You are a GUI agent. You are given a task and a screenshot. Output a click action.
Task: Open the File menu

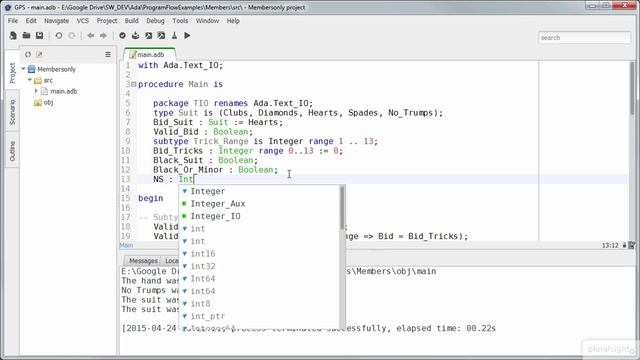[x=13, y=21]
